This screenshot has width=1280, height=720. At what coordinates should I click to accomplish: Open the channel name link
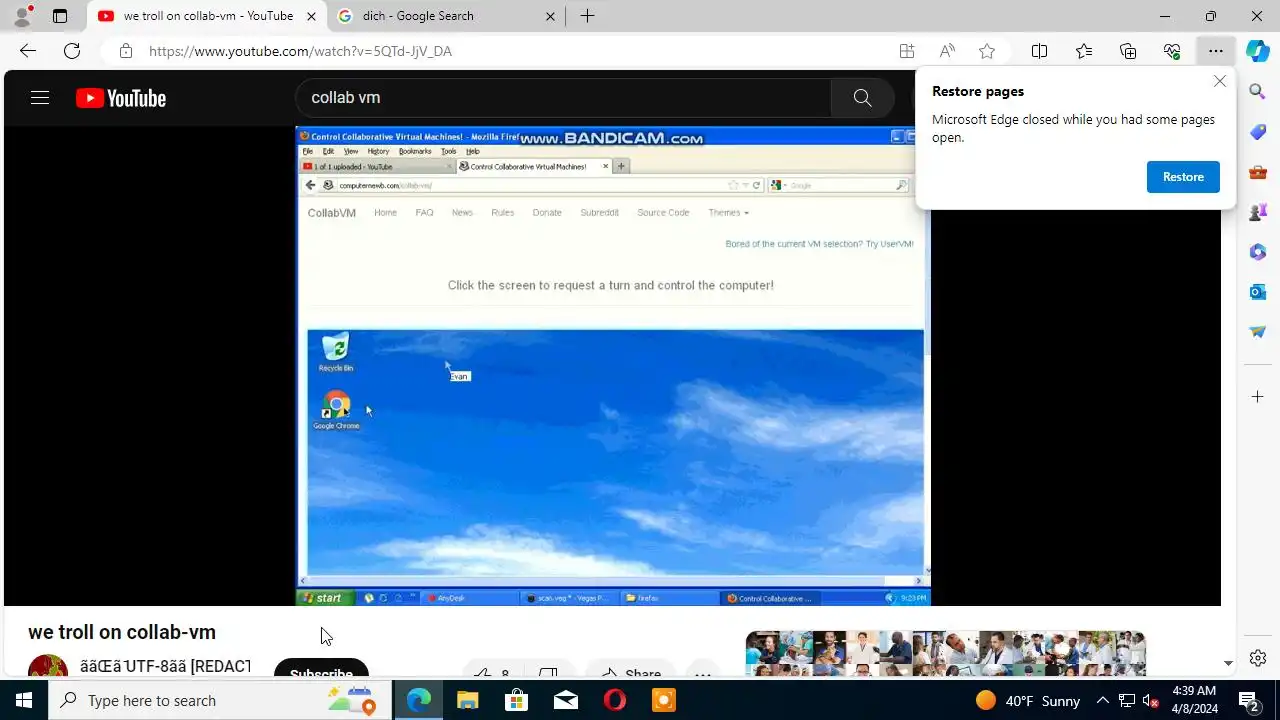pos(165,667)
